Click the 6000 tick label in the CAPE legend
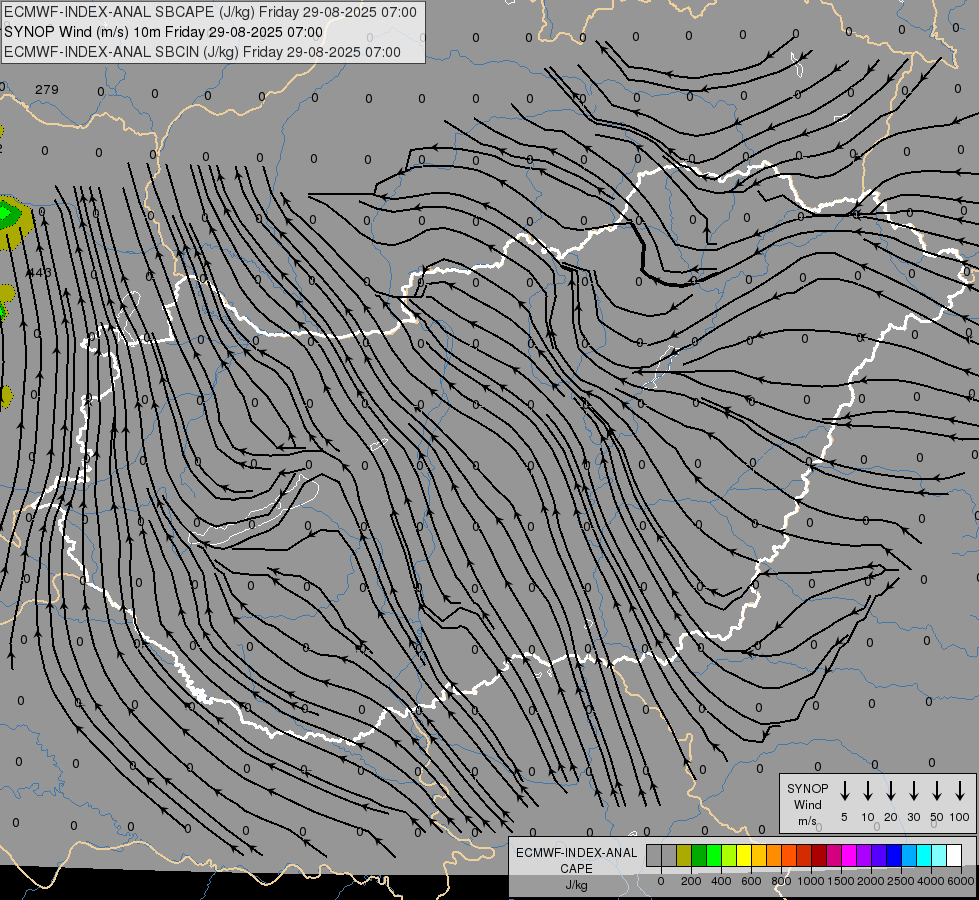This screenshot has width=979, height=900. 961,881
